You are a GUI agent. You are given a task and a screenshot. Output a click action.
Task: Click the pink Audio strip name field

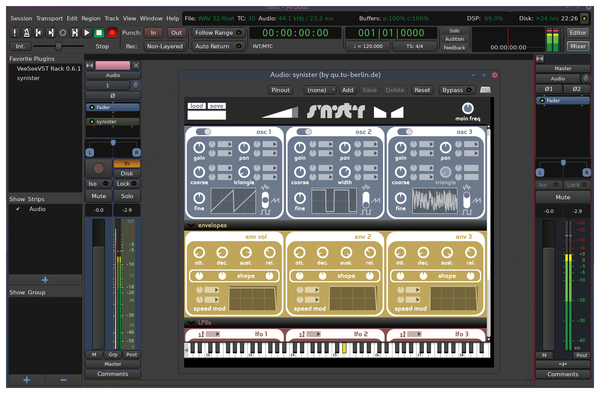[112, 65]
